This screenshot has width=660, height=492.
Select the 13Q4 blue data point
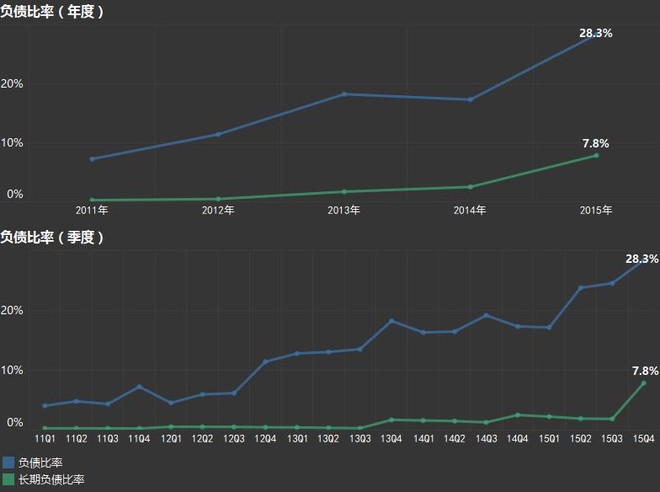tap(391, 321)
